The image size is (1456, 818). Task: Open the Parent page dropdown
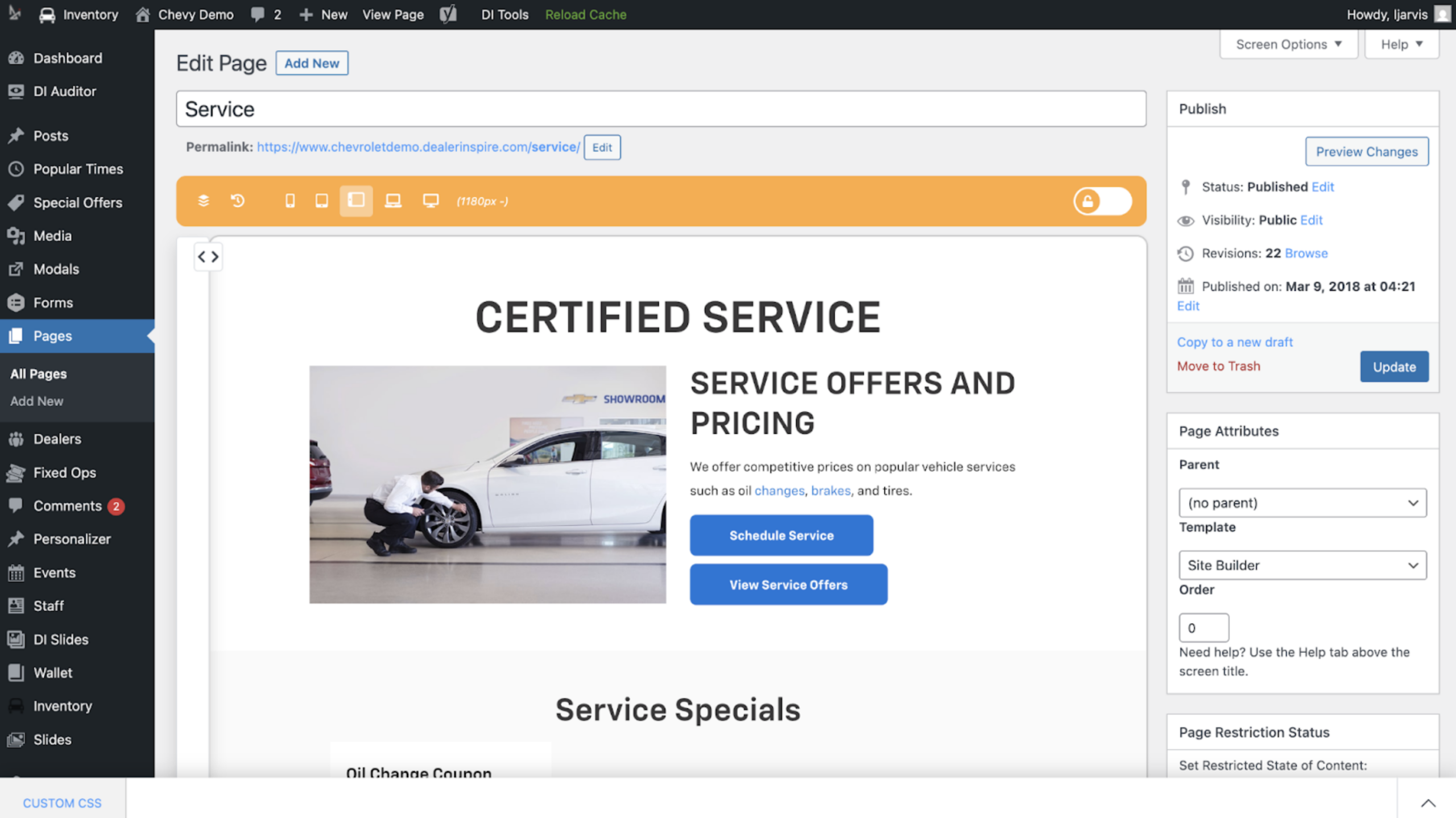coord(1302,503)
